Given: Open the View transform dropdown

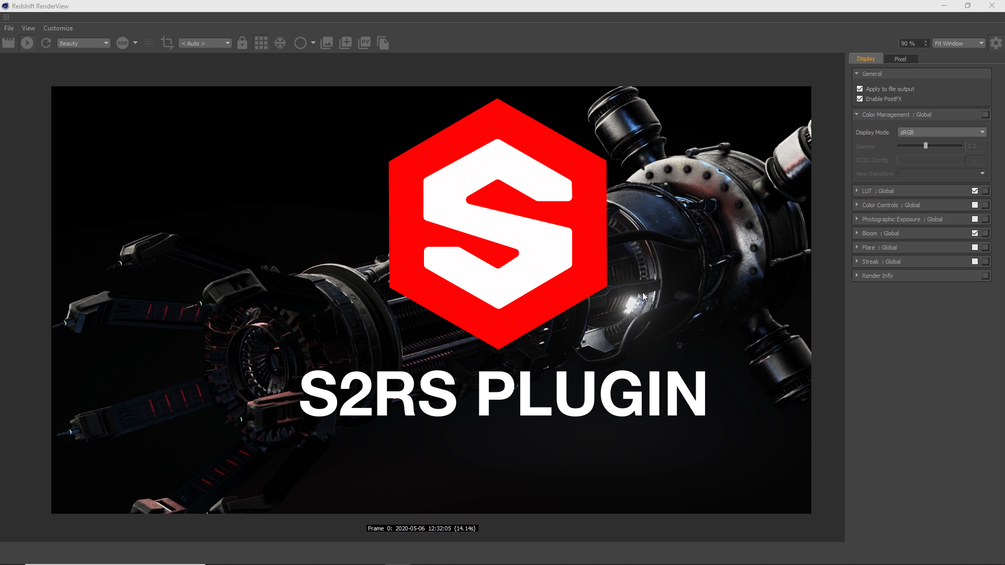Looking at the screenshot, I should click(x=942, y=174).
